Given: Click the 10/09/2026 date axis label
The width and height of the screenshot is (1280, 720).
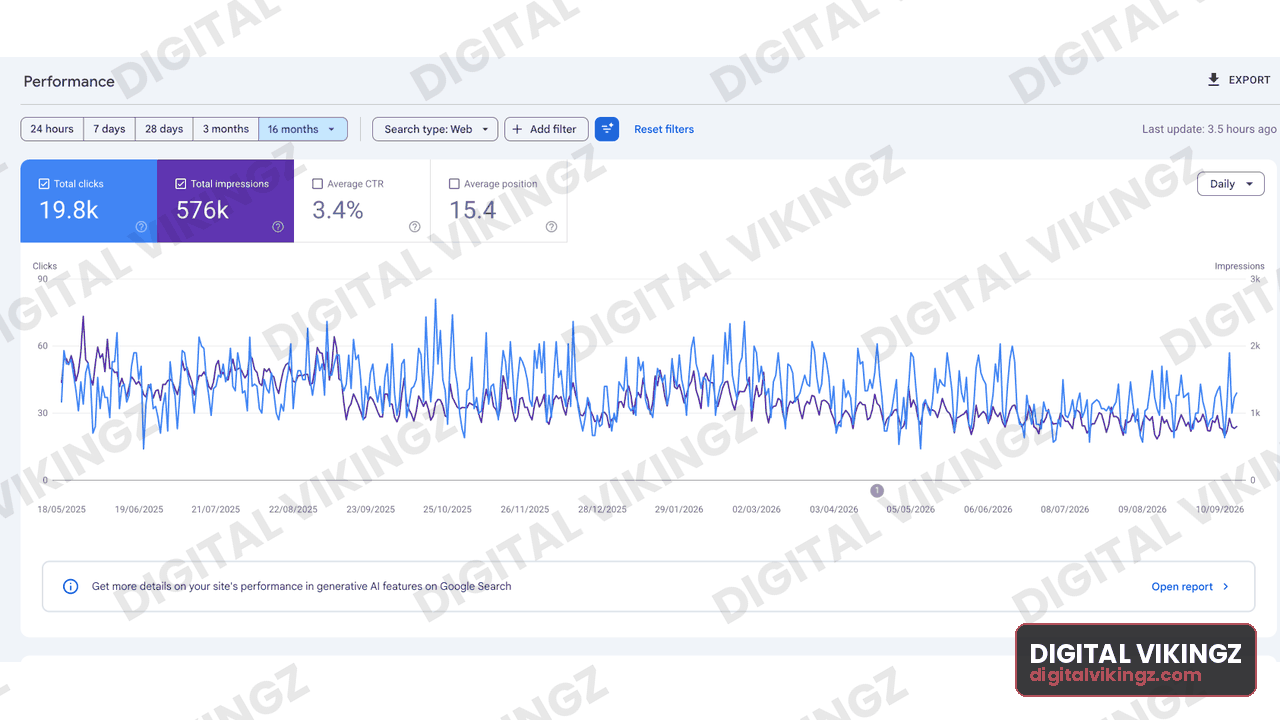Looking at the screenshot, I should click(x=1219, y=509).
